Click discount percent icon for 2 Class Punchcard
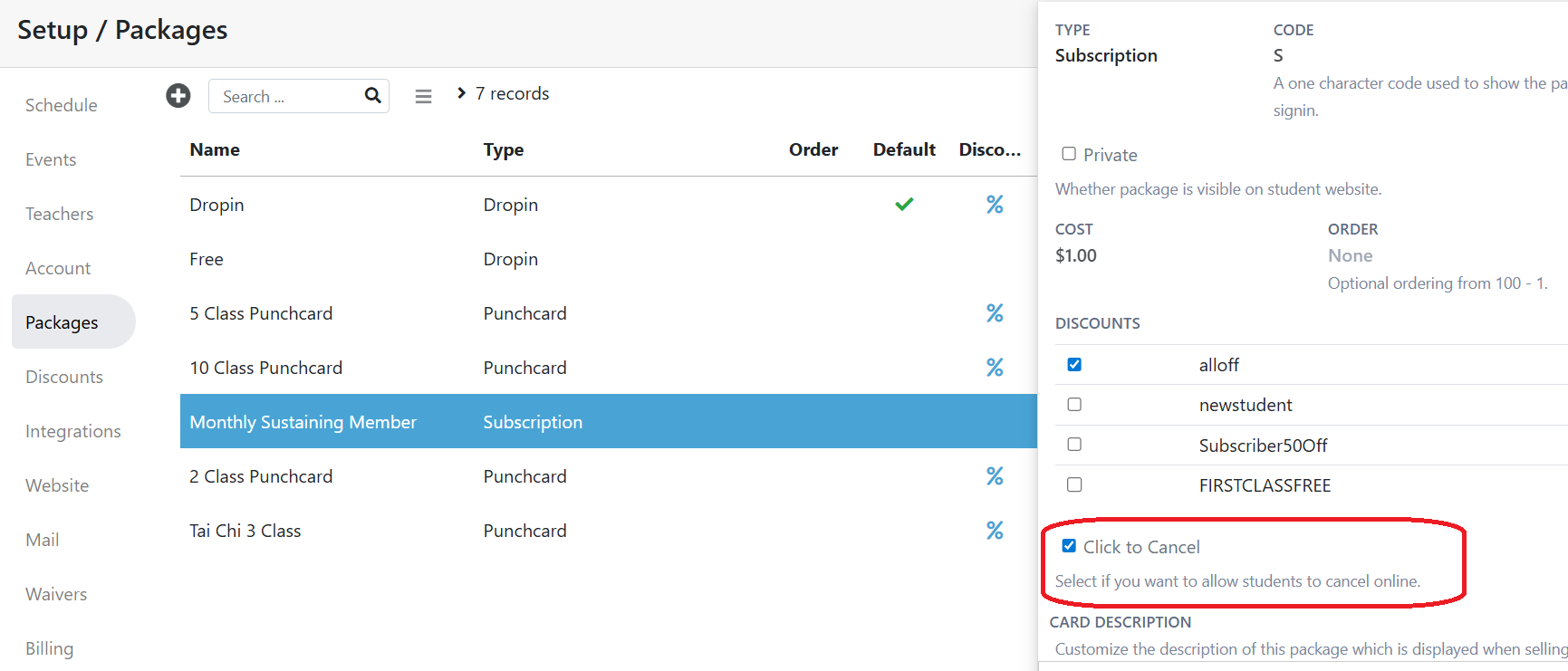 (x=994, y=476)
